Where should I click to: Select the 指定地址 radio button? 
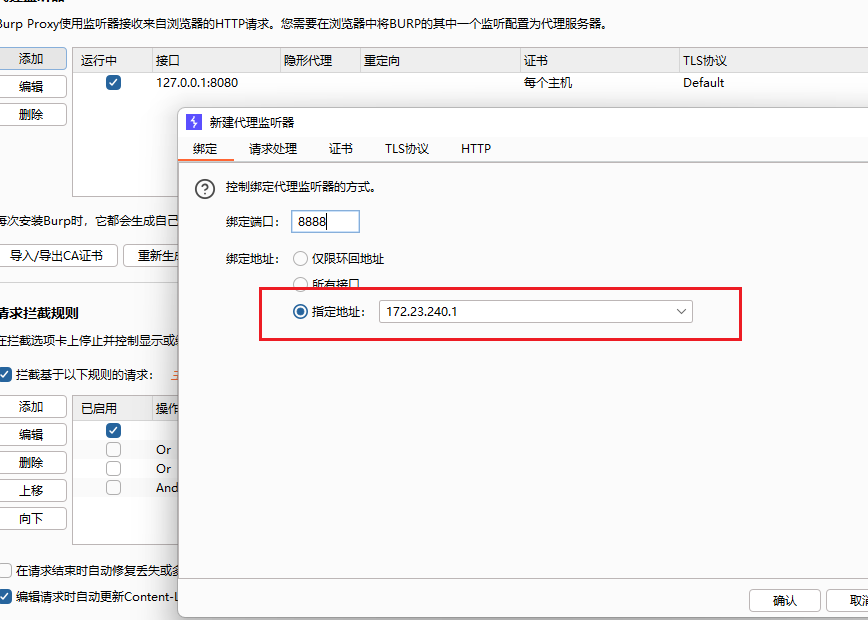coord(300,312)
